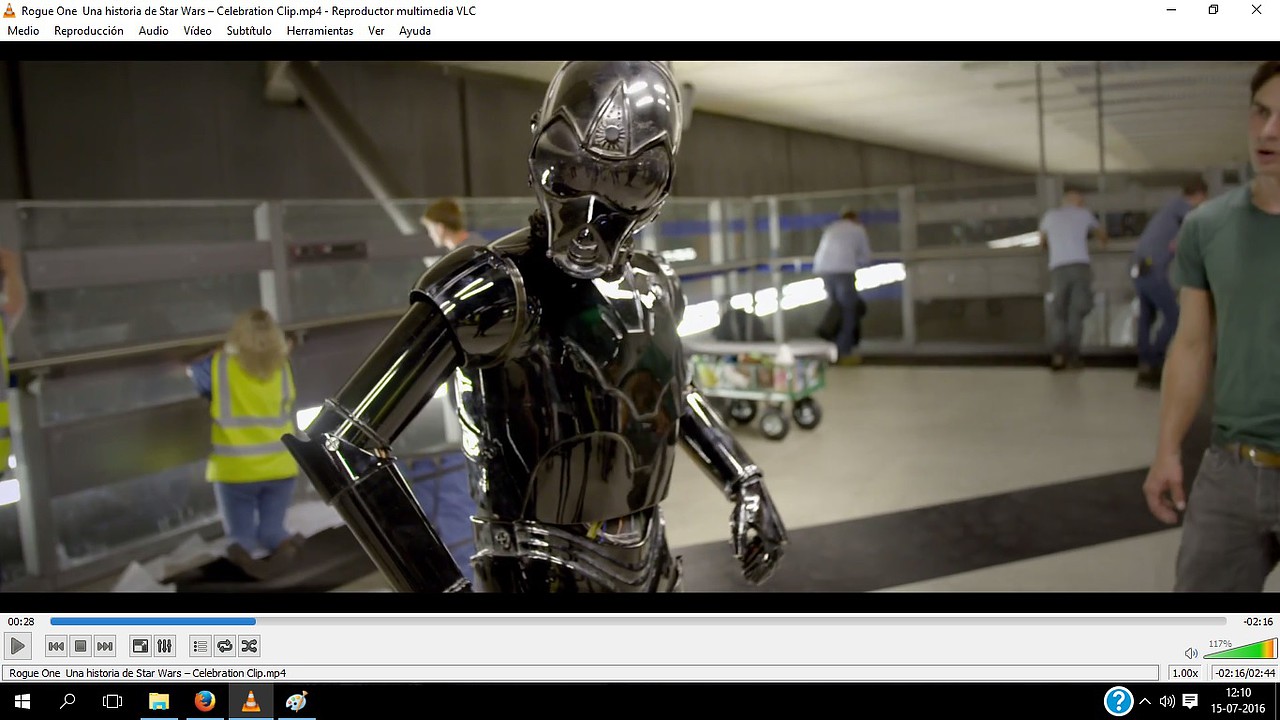Click the system tray volume icon
The height and width of the screenshot is (720, 1280).
pos(1167,701)
